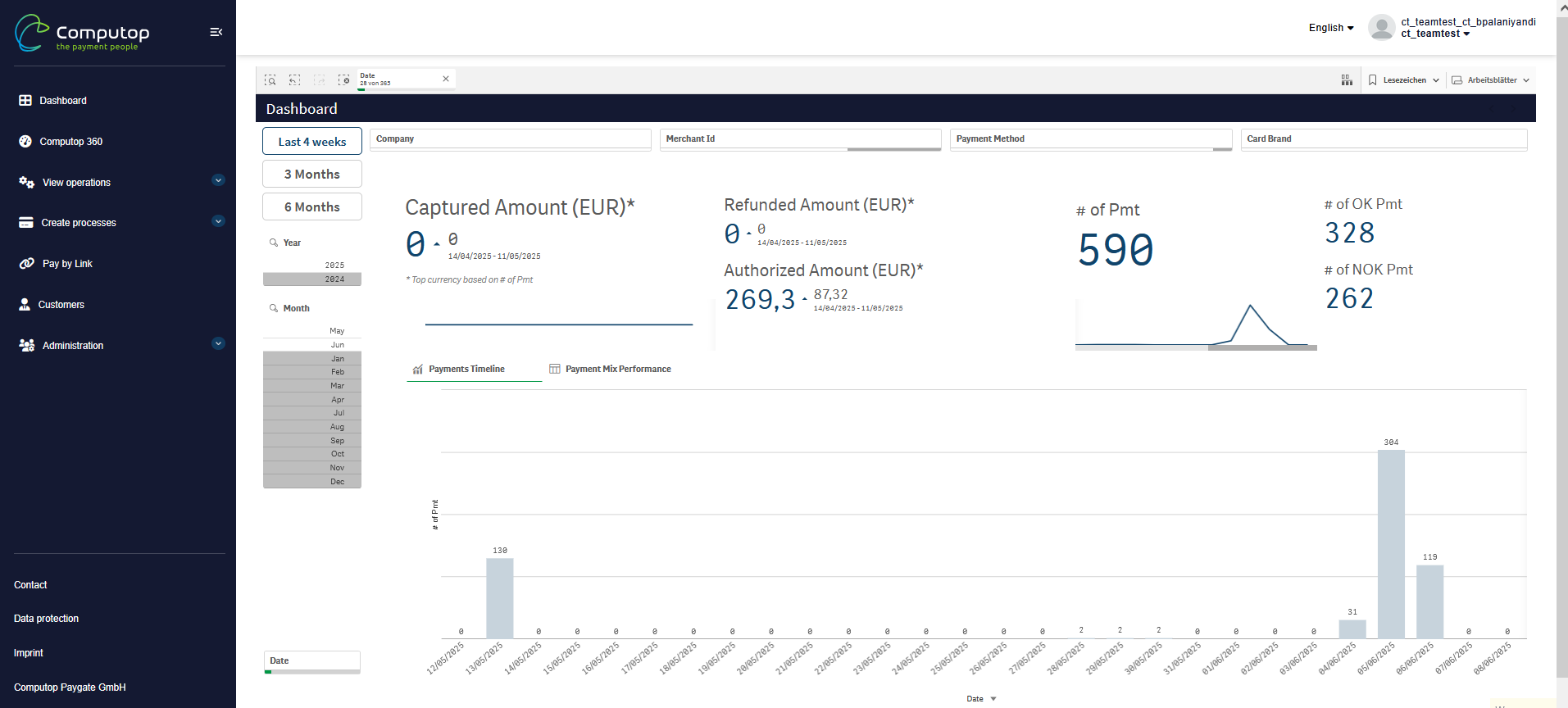Open the English language dropdown
Viewport: 1568px width, 708px height.
(x=1330, y=28)
